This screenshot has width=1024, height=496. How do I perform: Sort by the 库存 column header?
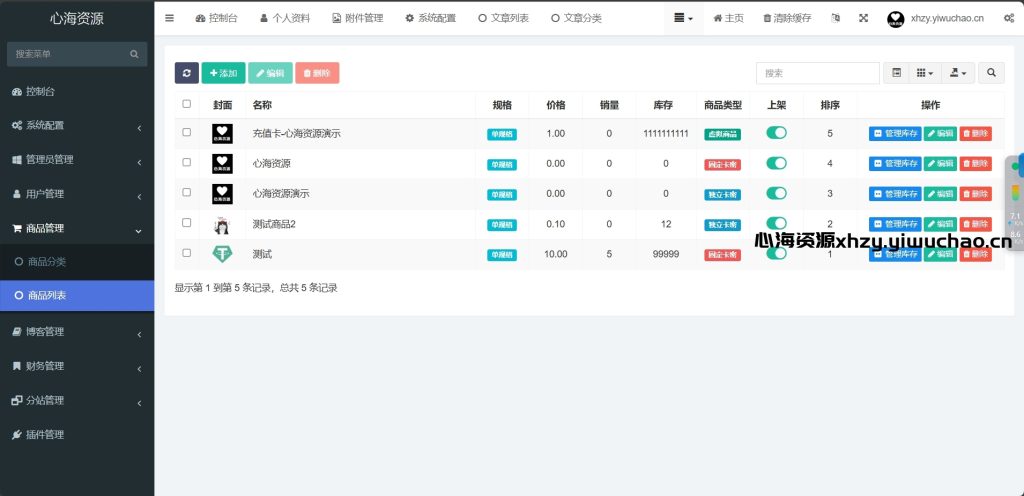click(x=663, y=105)
